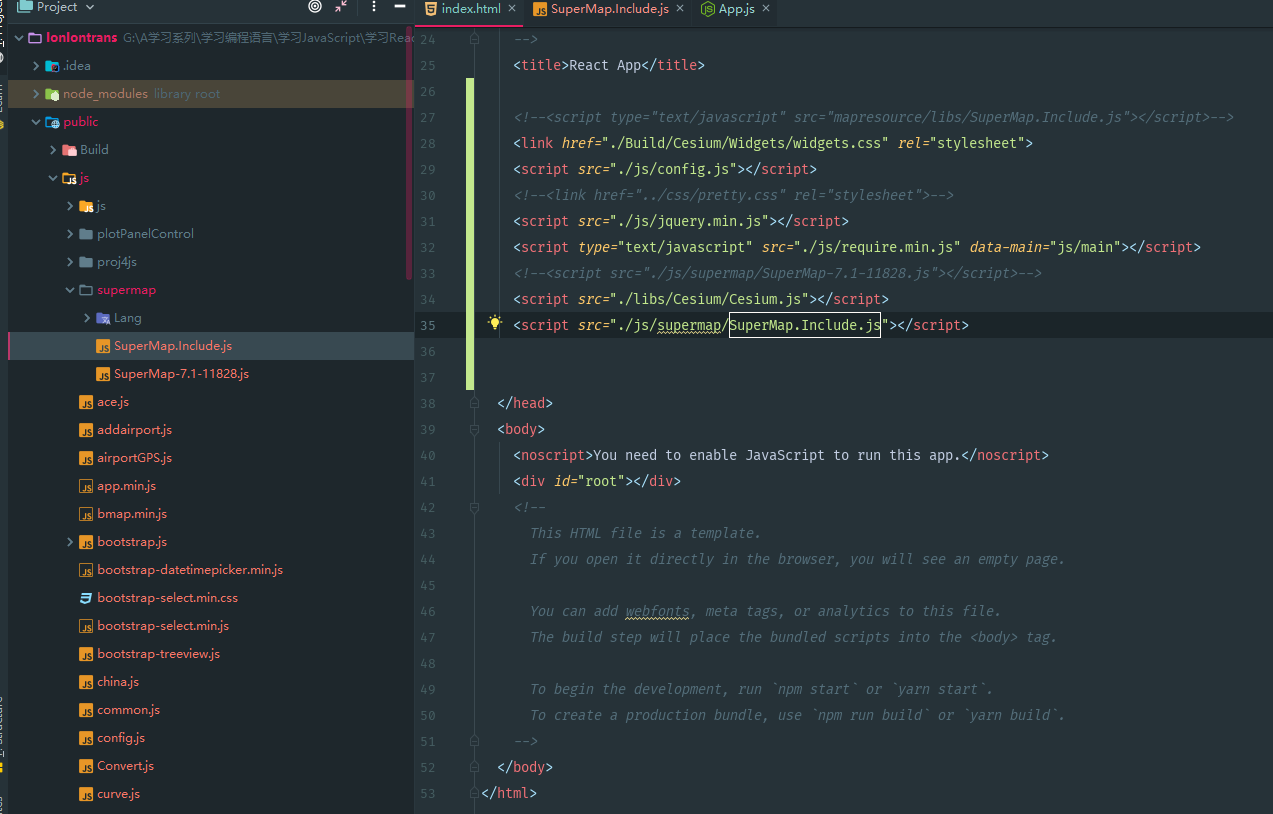Click the Build folder icon
Image resolution: width=1273 pixels, height=814 pixels.
click(69, 150)
